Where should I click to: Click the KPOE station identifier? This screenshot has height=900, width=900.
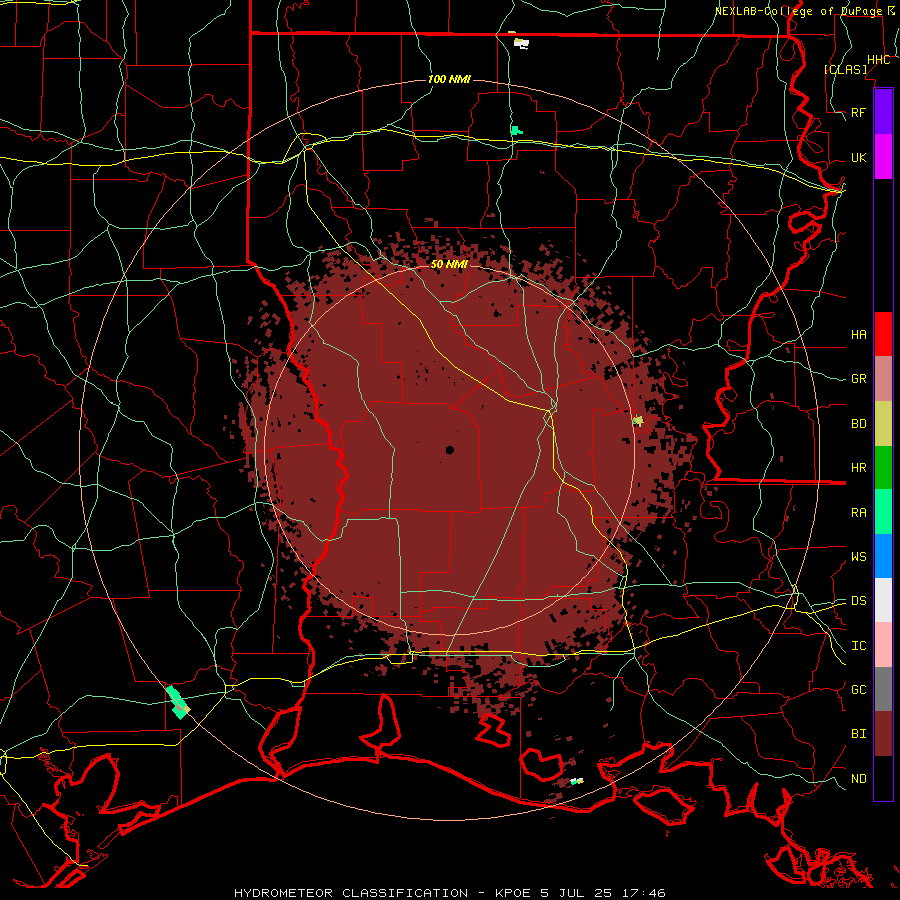(514, 893)
